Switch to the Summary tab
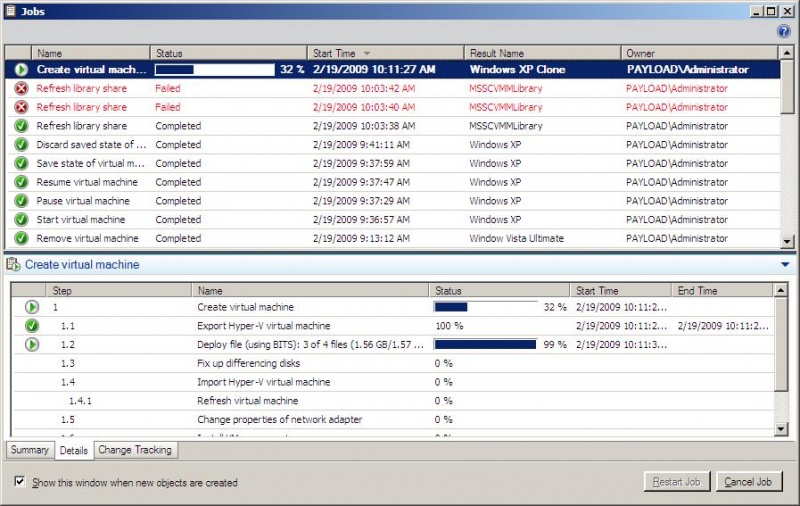 tap(30, 450)
